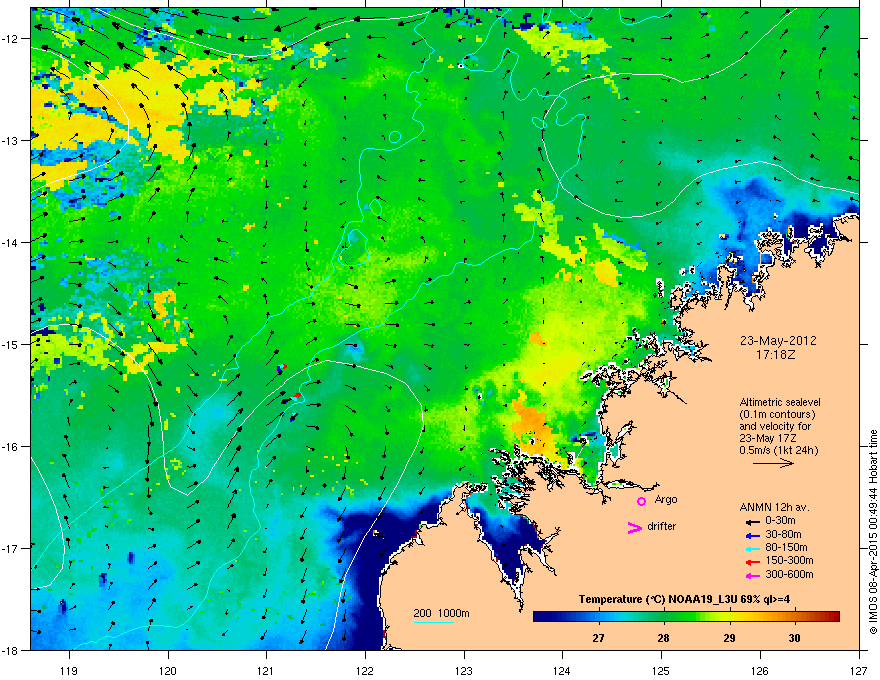
Task: Click the 0.5m/s velocity scale arrow
Action: point(773,463)
